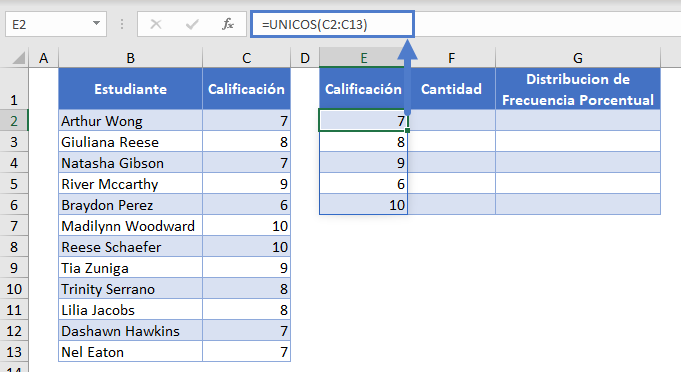Click Braydon Perez's grade 6
Screen dimensions: 681x372
click(x=246, y=205)
